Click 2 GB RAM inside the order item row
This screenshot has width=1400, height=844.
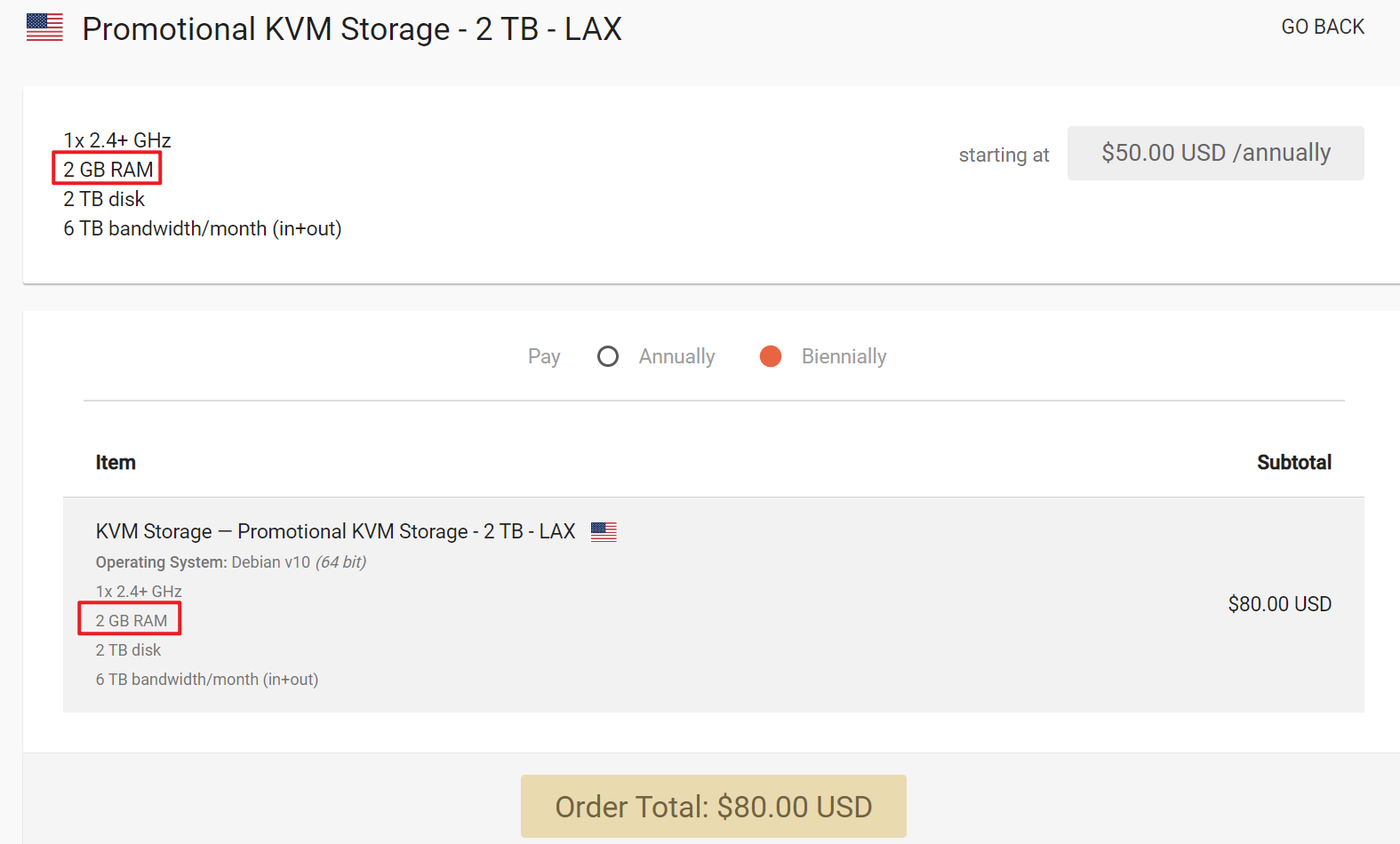[131, 620]
